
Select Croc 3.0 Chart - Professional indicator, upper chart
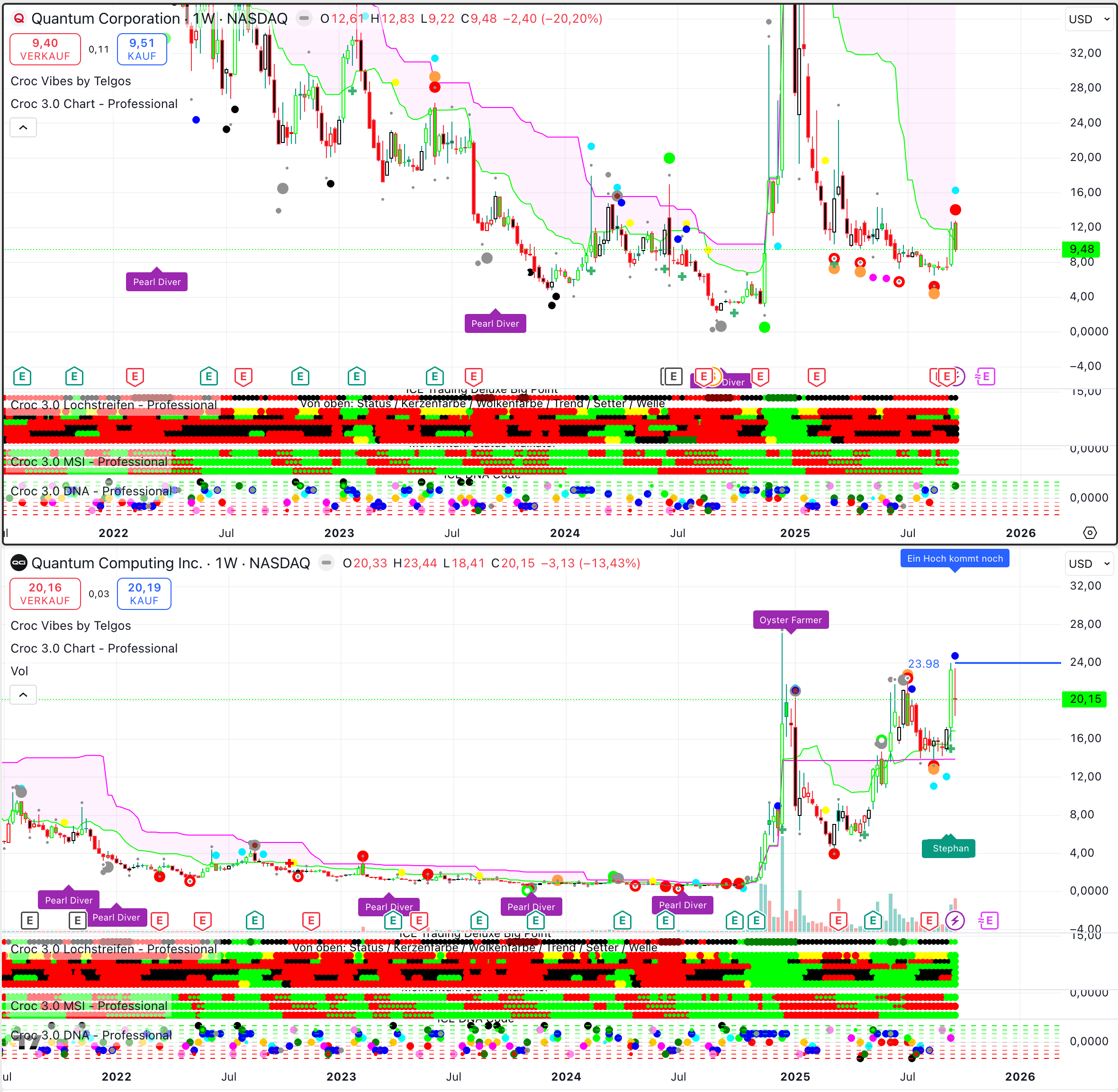(94, 104)
